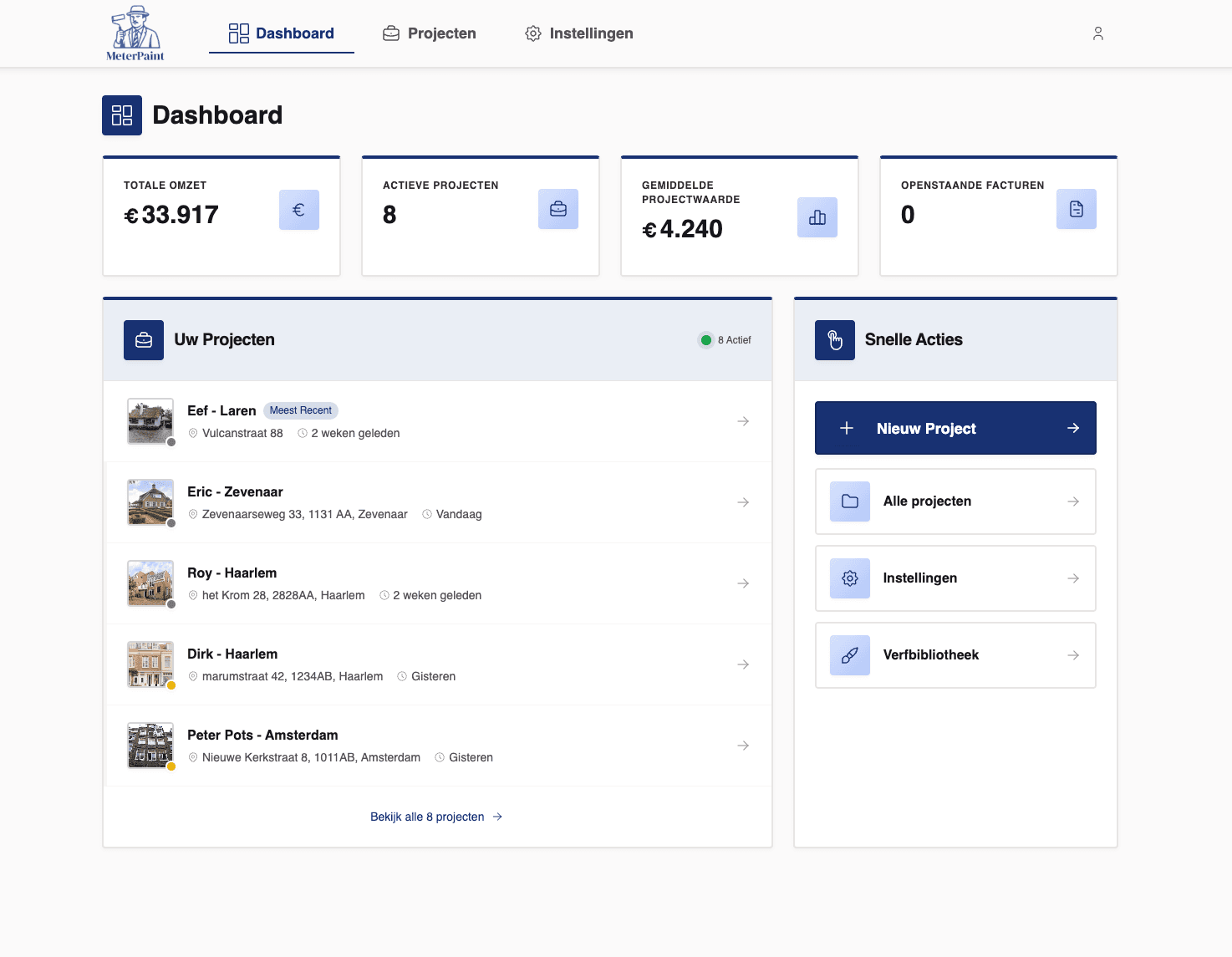Open the user profile icon top right
Screen dimensions: 1232x957
(x=1097, y=33)
